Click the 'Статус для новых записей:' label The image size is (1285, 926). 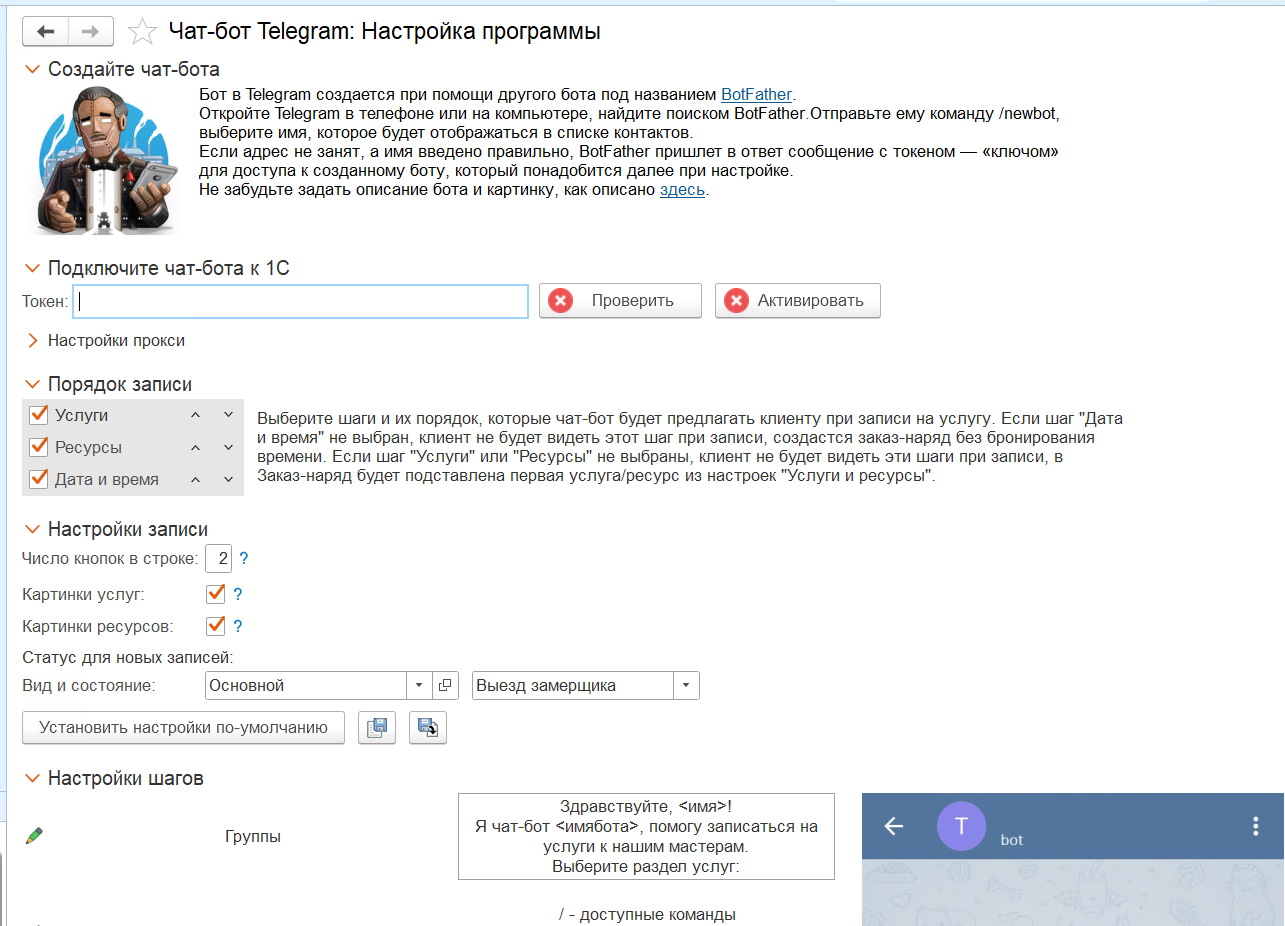pos(127,658)
